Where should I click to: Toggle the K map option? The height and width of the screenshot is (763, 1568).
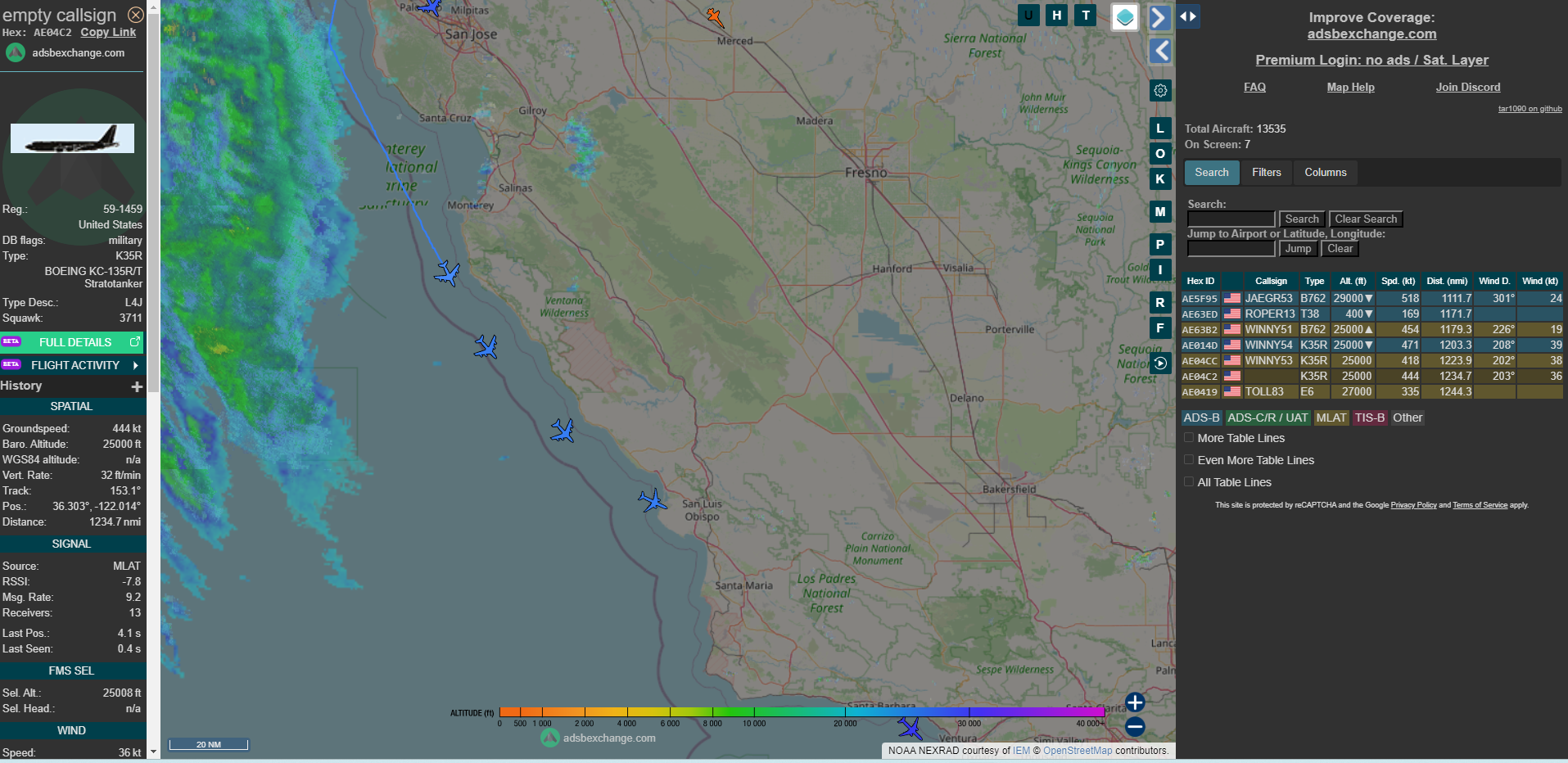click(1160, 178)
